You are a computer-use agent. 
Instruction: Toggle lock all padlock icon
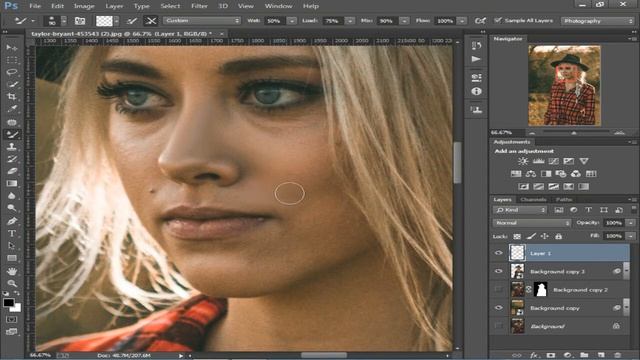click(559, 236)
